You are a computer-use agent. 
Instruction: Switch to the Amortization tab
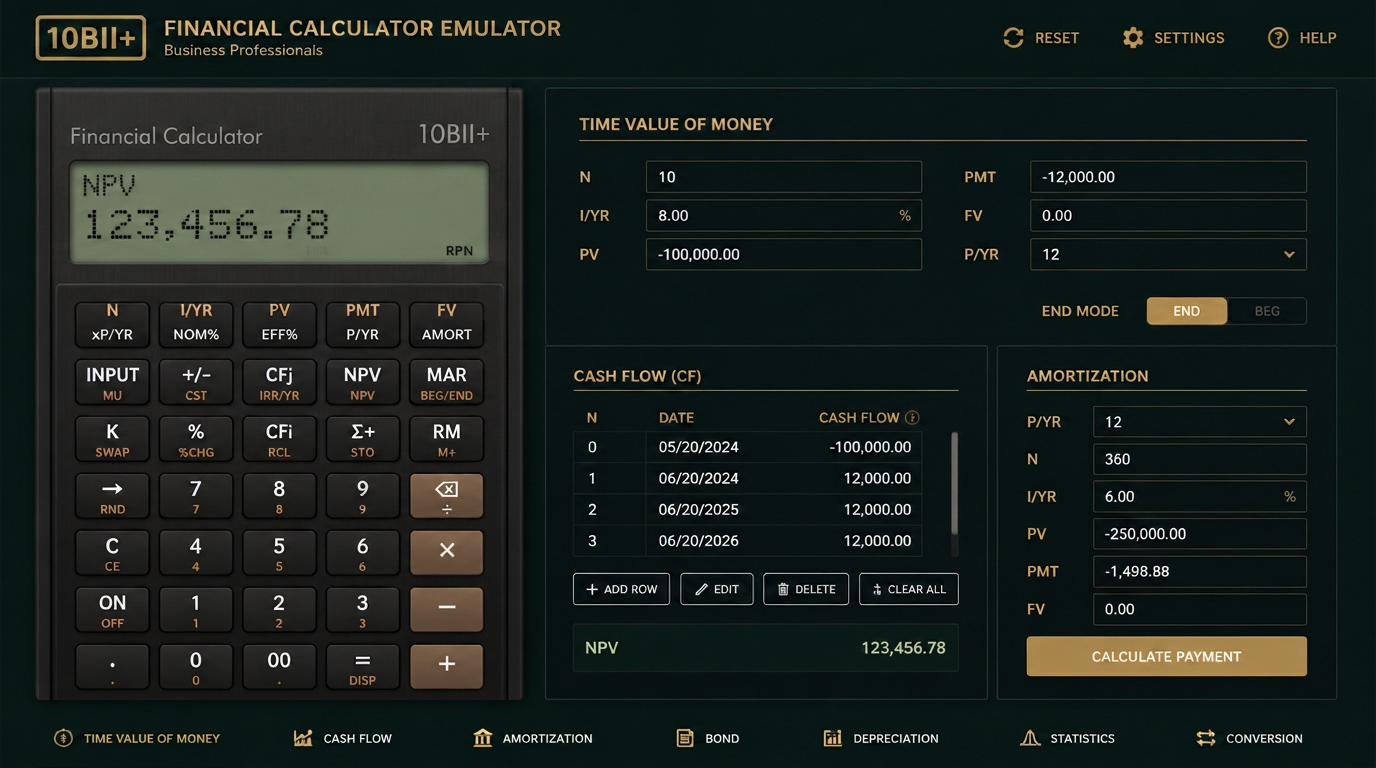pos(533,738)
